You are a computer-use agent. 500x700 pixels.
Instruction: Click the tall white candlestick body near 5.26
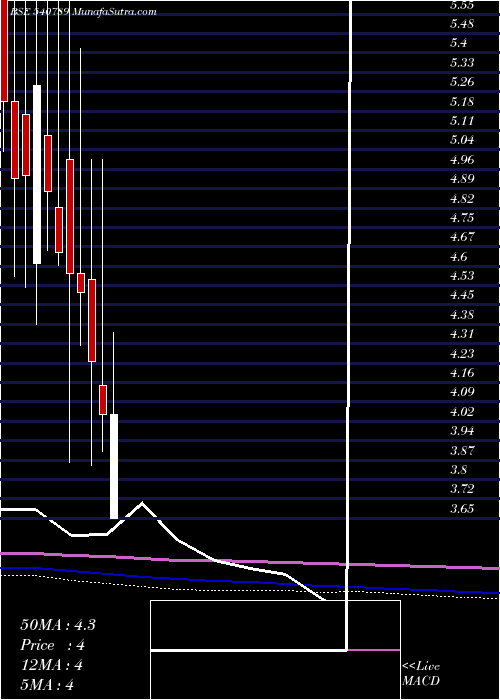point(37,174)
